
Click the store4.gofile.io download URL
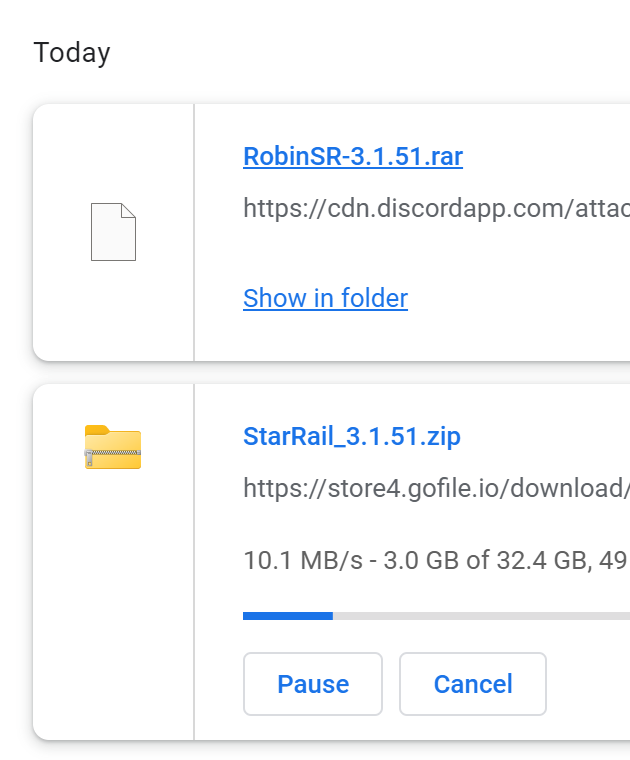[436, 488]
